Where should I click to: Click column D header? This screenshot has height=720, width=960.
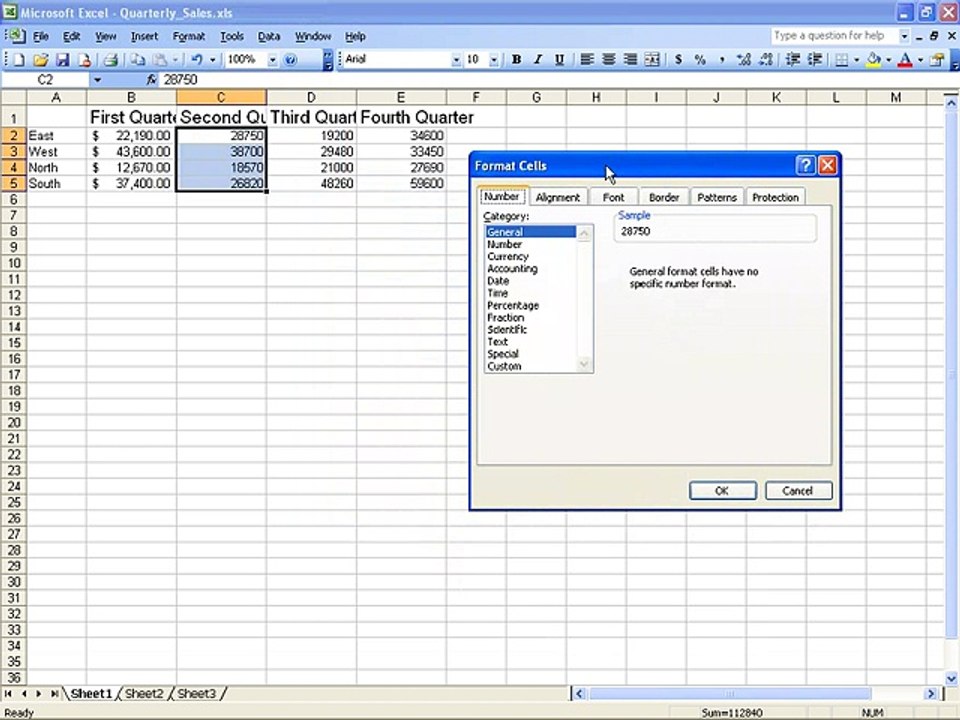311,97
